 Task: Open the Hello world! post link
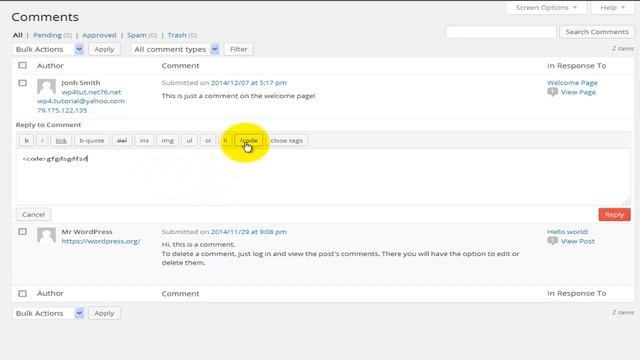click(x=568, y=232)
